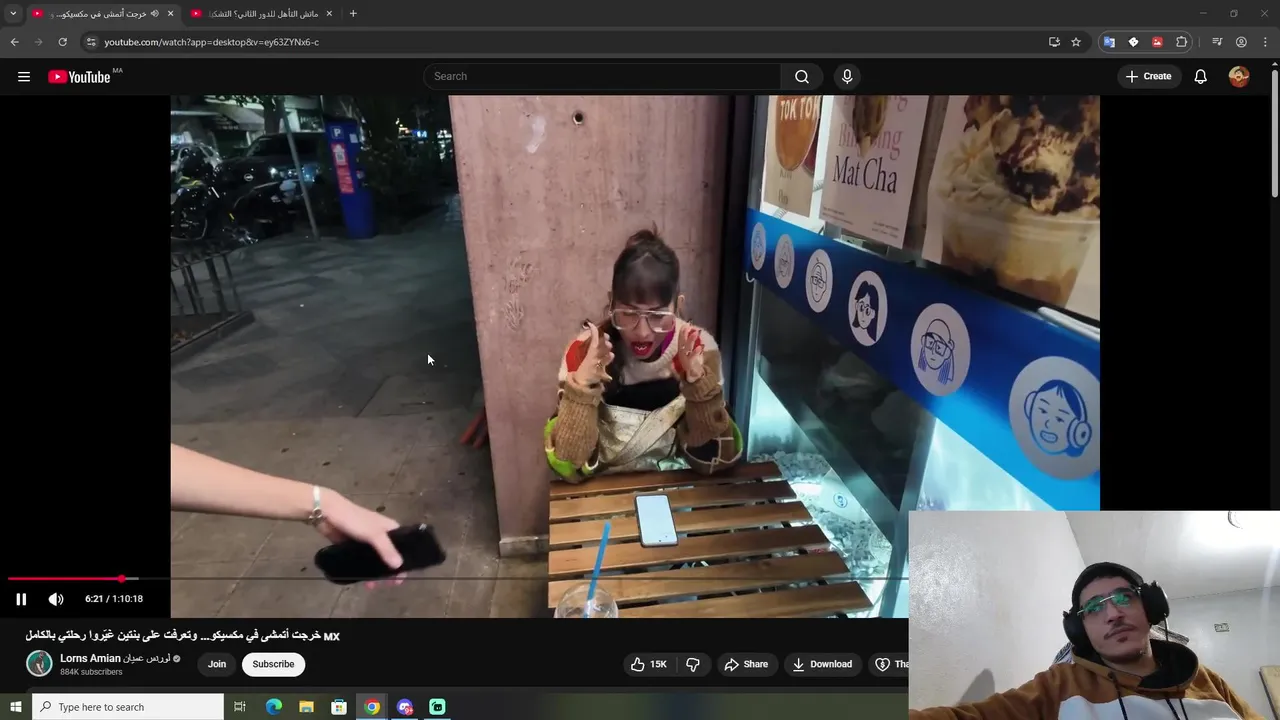The height and width of the screenshot is (720, 1280).
Task: Go forward in browser history
Action: (x=38, y=42)
